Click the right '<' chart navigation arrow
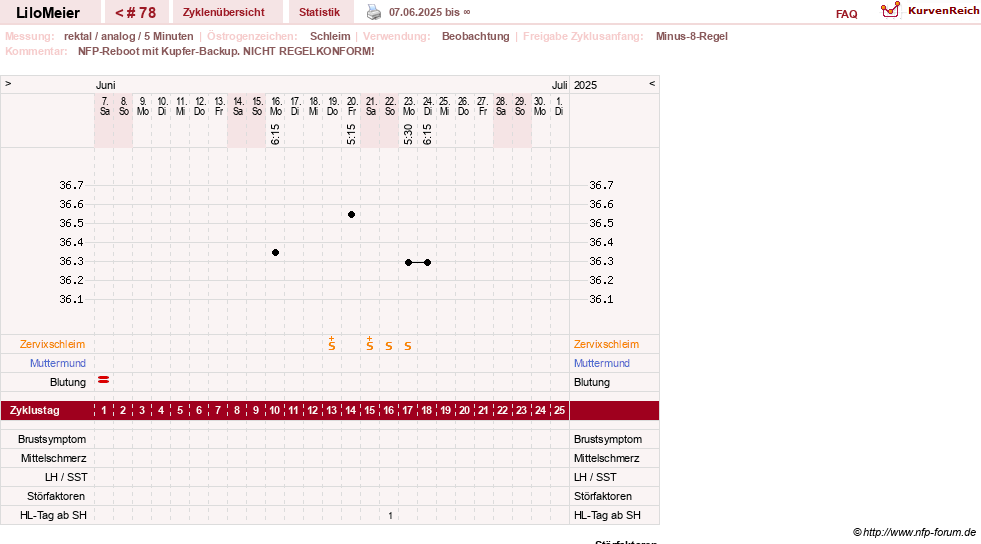This screenshot has width=981, height=544. tap(652, 83)
